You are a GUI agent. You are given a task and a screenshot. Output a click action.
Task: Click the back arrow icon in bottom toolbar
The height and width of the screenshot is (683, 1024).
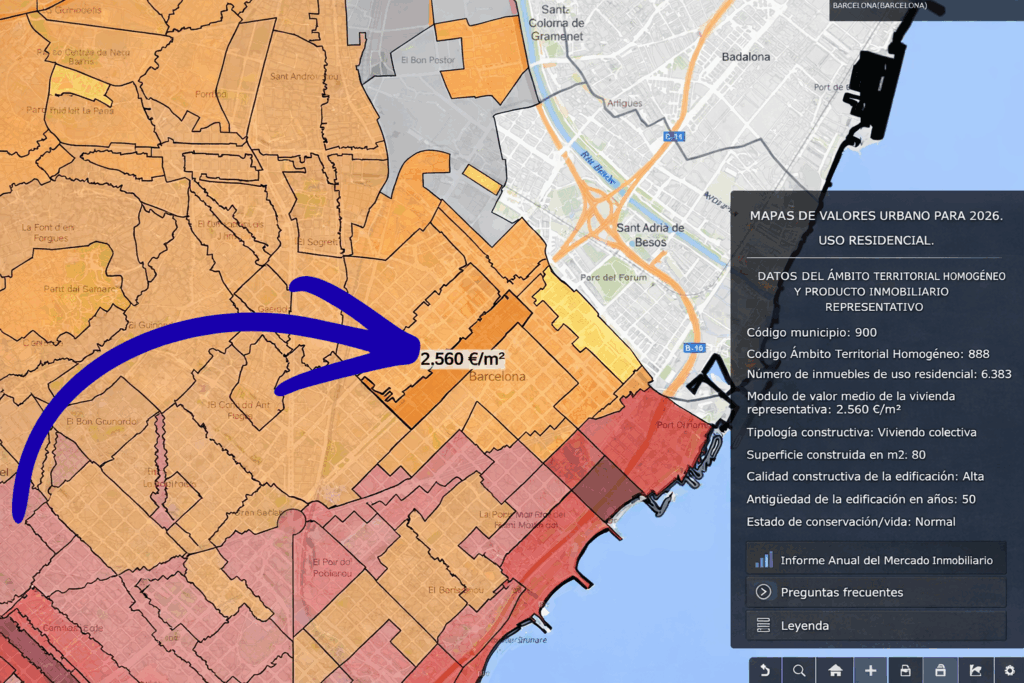point(765,670)
